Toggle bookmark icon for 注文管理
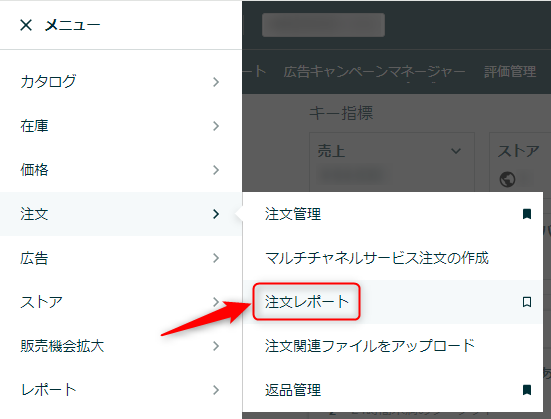Viewport: 551px width, 419px height. 526,214
